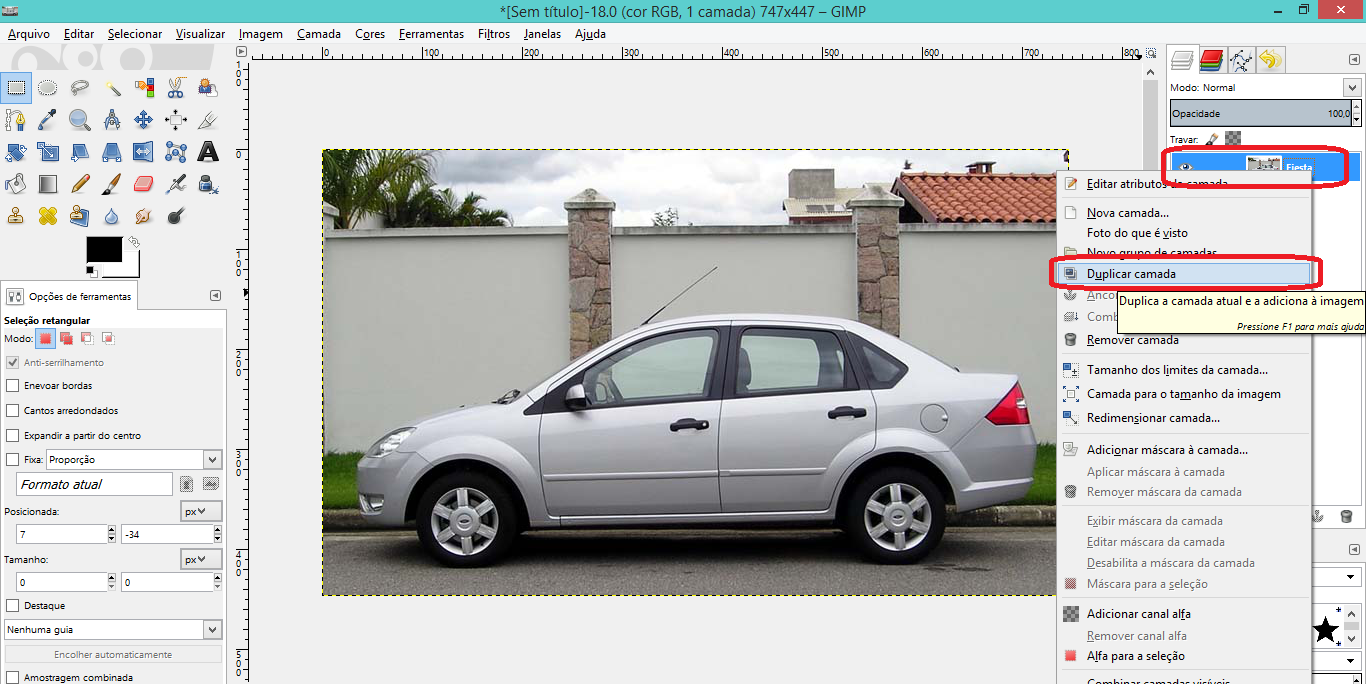Image resolution: width=1366 pixels, height=684 pixels.
Task: Open the Proporção dropdown next to Fixa
Action: [212, 460]
